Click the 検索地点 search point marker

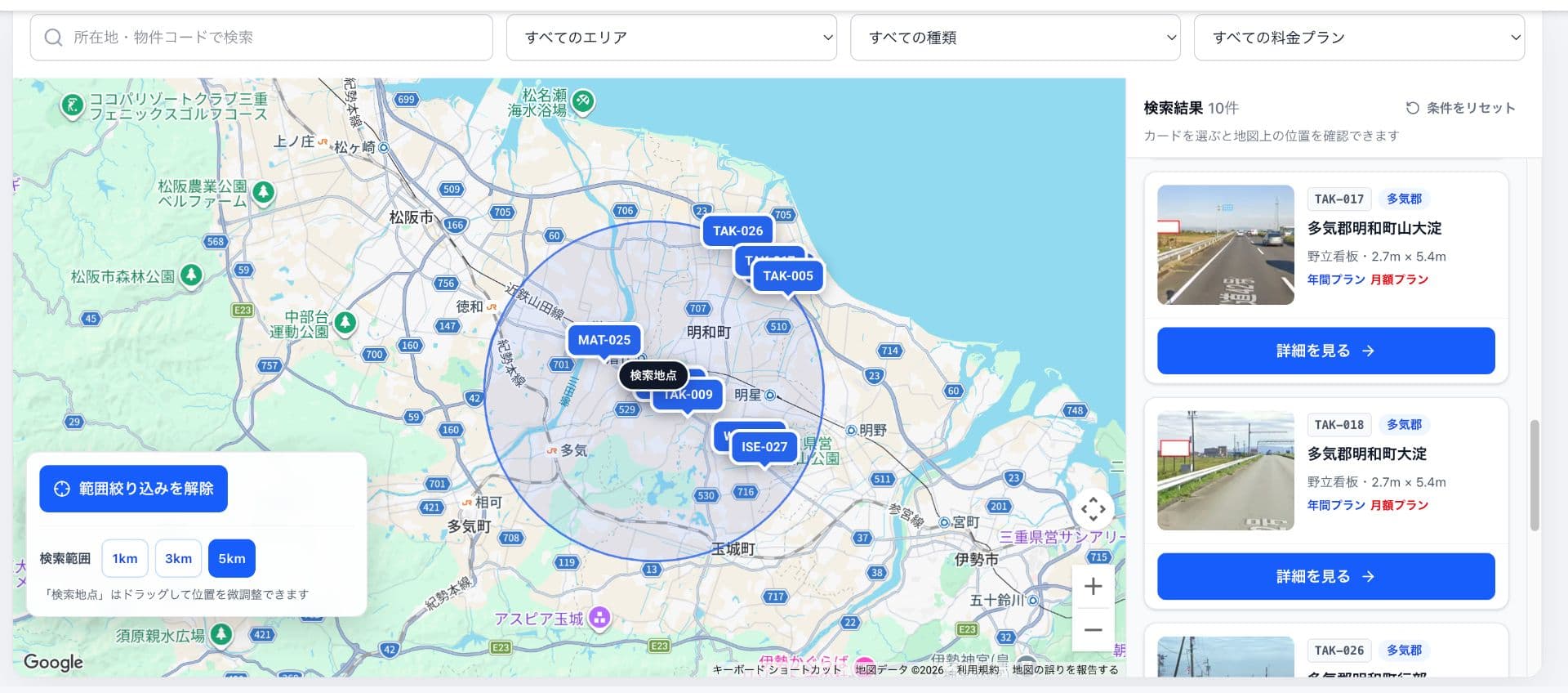coord(653,376)
